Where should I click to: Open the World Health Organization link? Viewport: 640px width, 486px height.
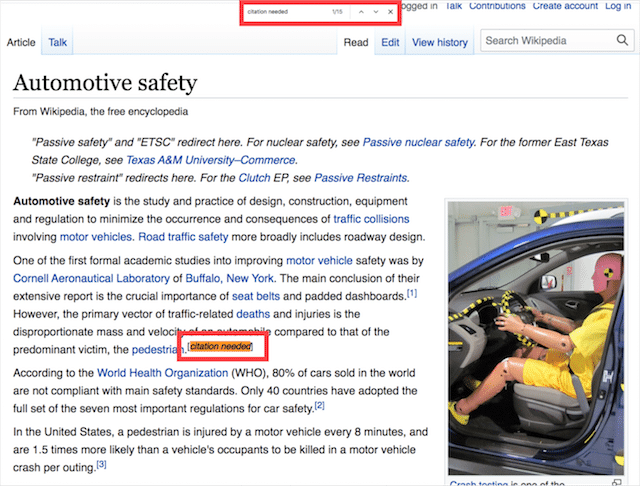pyautogui.click(x=162, y=373)
